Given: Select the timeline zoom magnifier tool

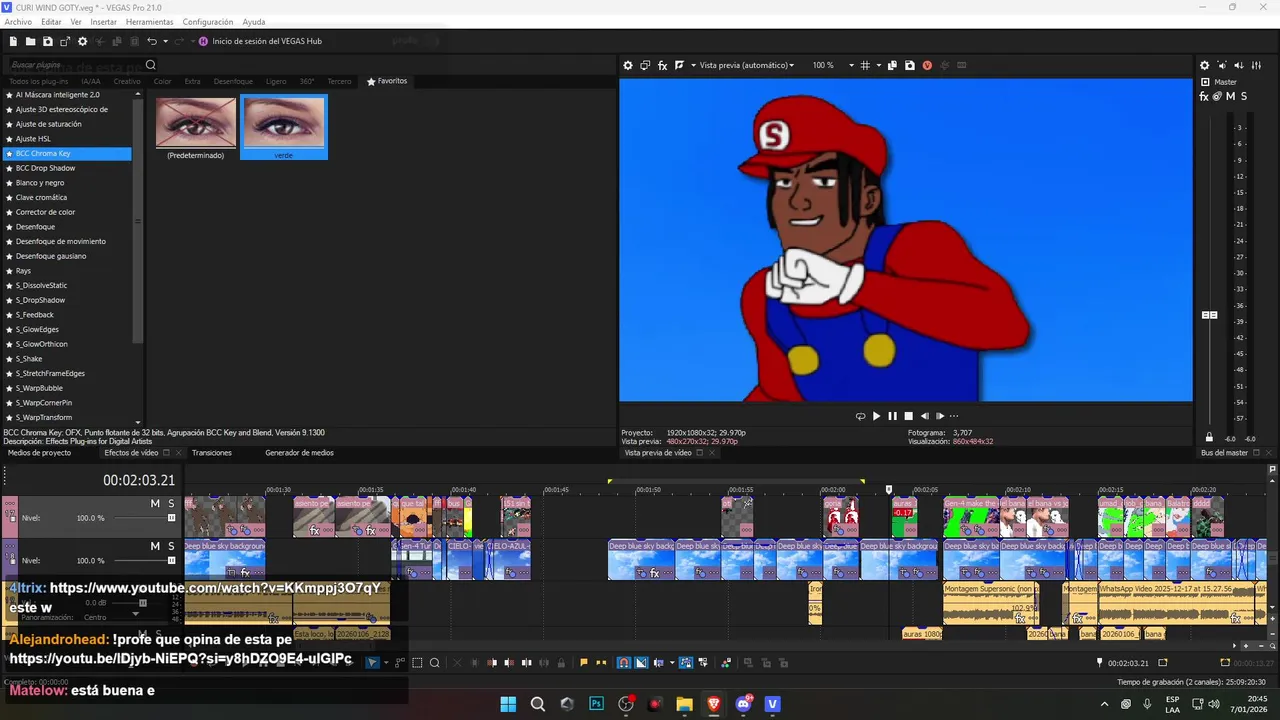Looking at the screenshot, I should tap(434, 662).
